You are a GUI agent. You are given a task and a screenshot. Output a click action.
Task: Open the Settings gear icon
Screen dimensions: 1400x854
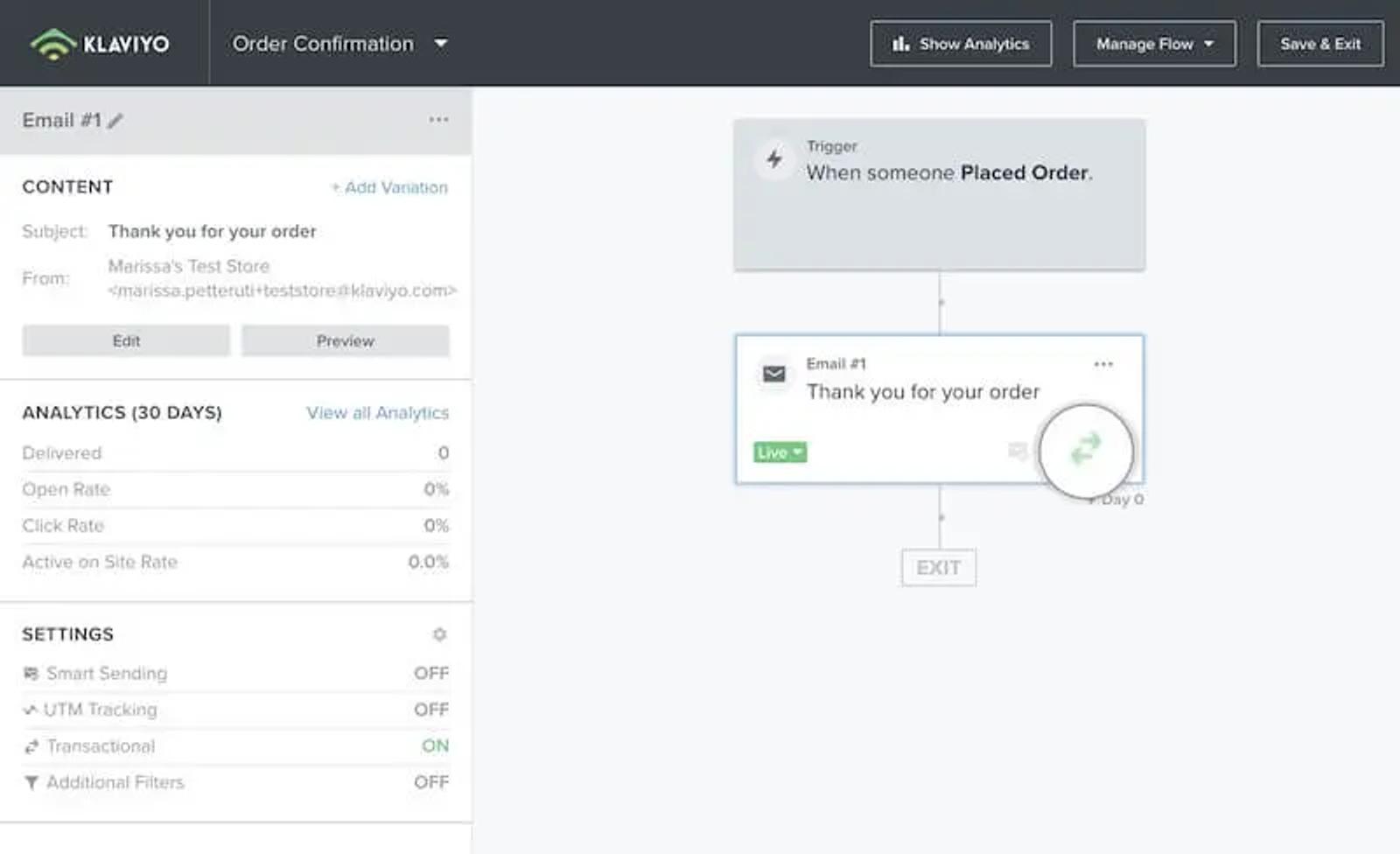439,633
